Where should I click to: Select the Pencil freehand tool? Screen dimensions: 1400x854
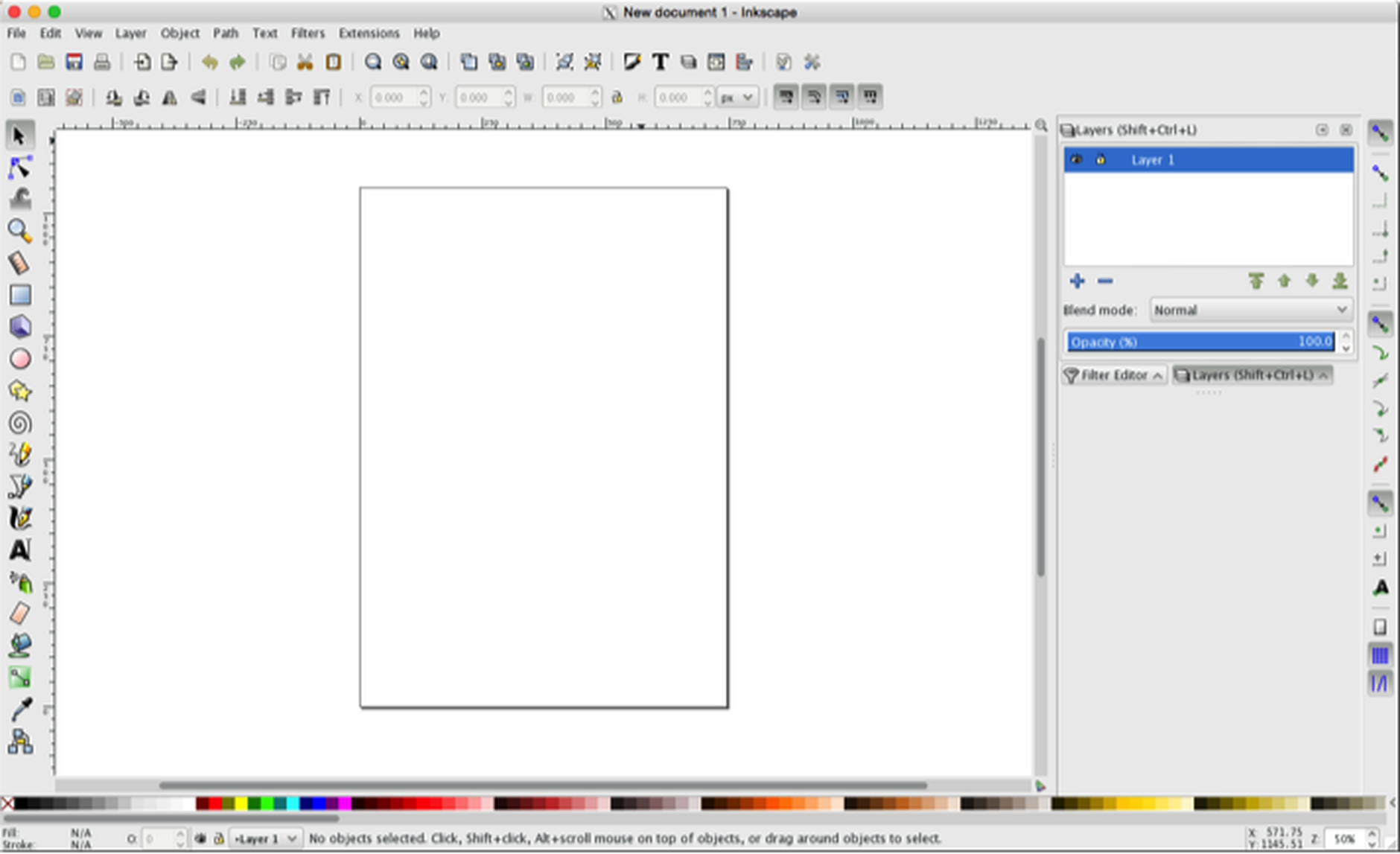(20, 454)
